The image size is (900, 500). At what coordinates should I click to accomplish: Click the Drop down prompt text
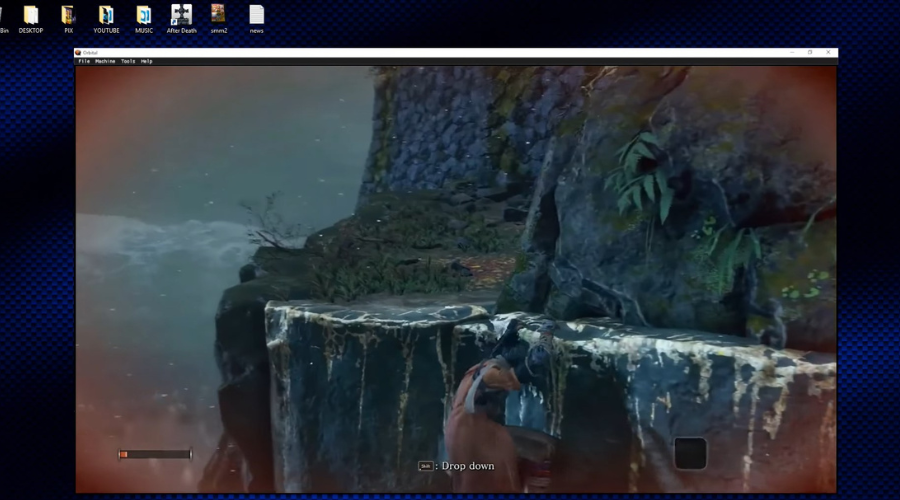468,466
